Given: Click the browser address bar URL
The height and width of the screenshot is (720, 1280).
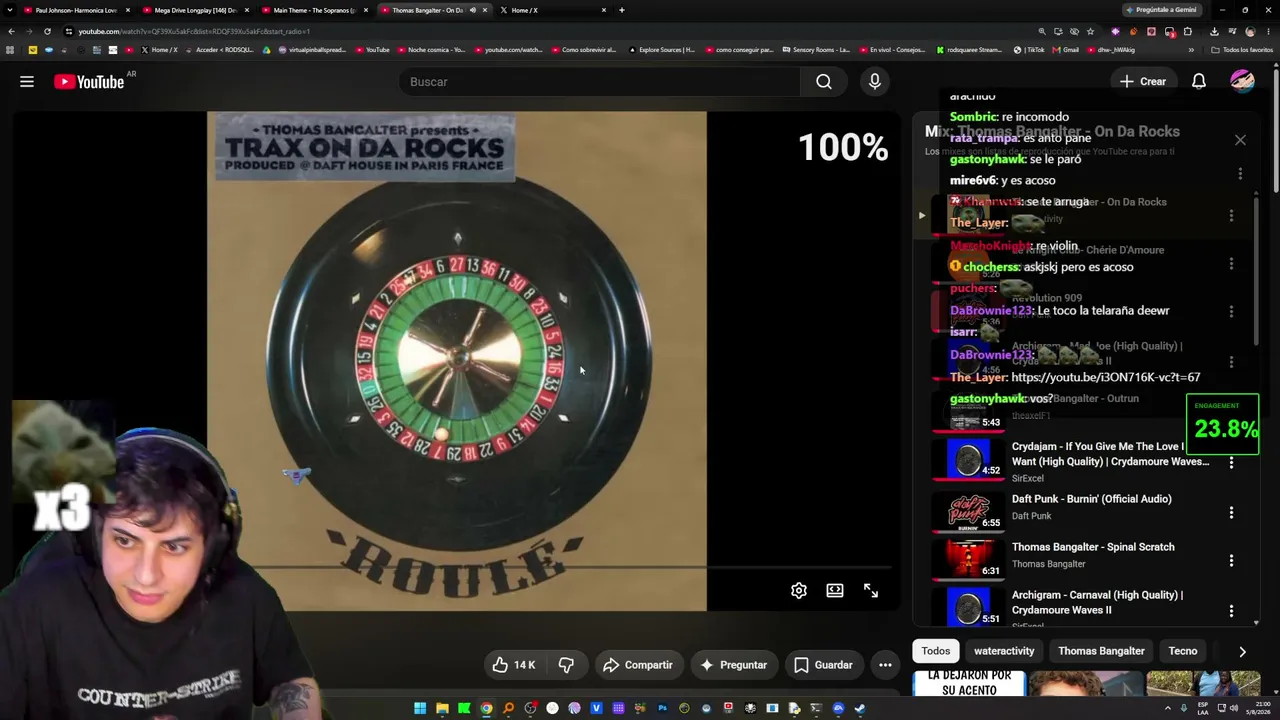Looking at the screenshot, I should coord(195,31).
